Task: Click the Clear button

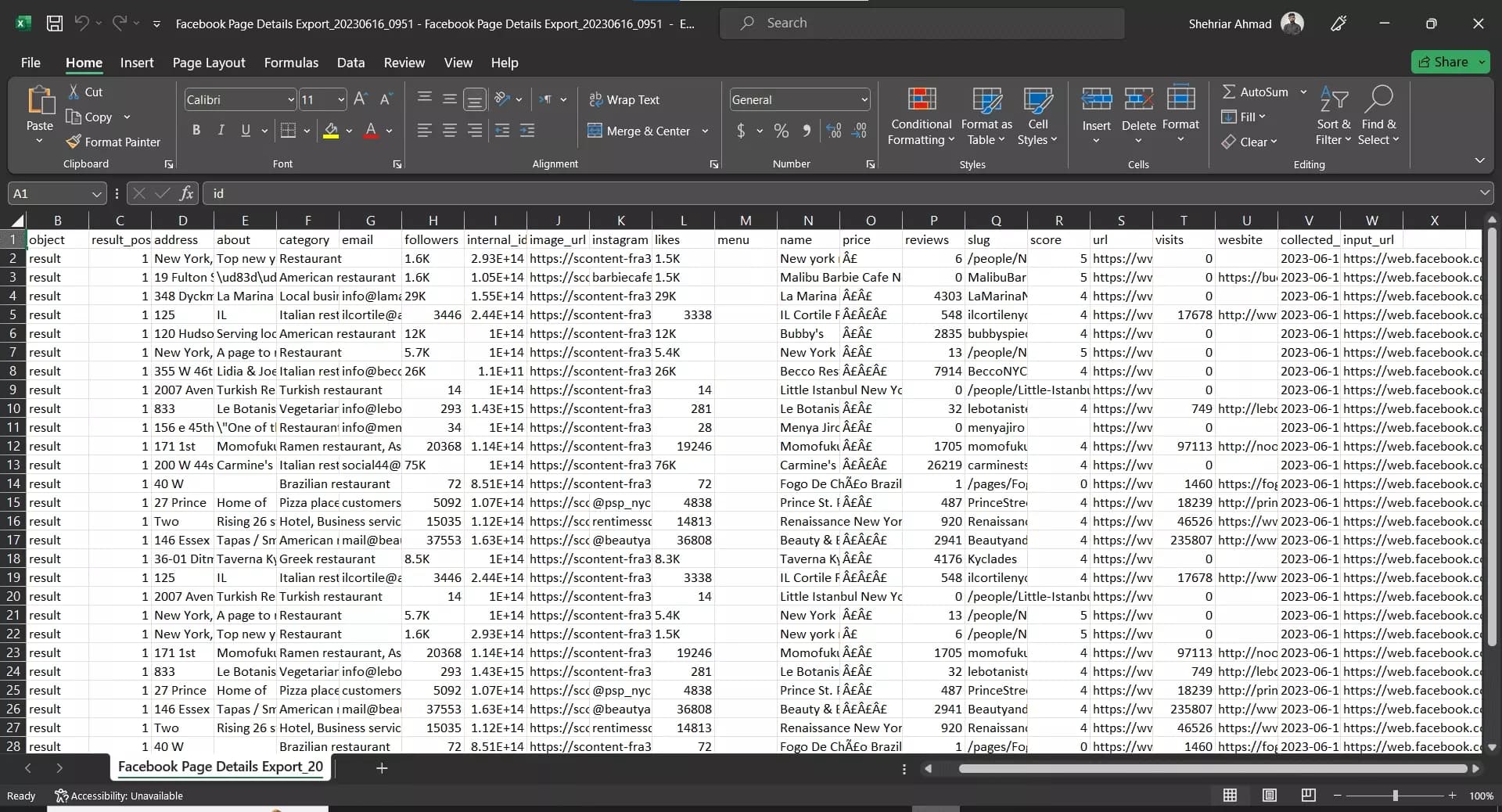Action: [x=1249, y=142]
